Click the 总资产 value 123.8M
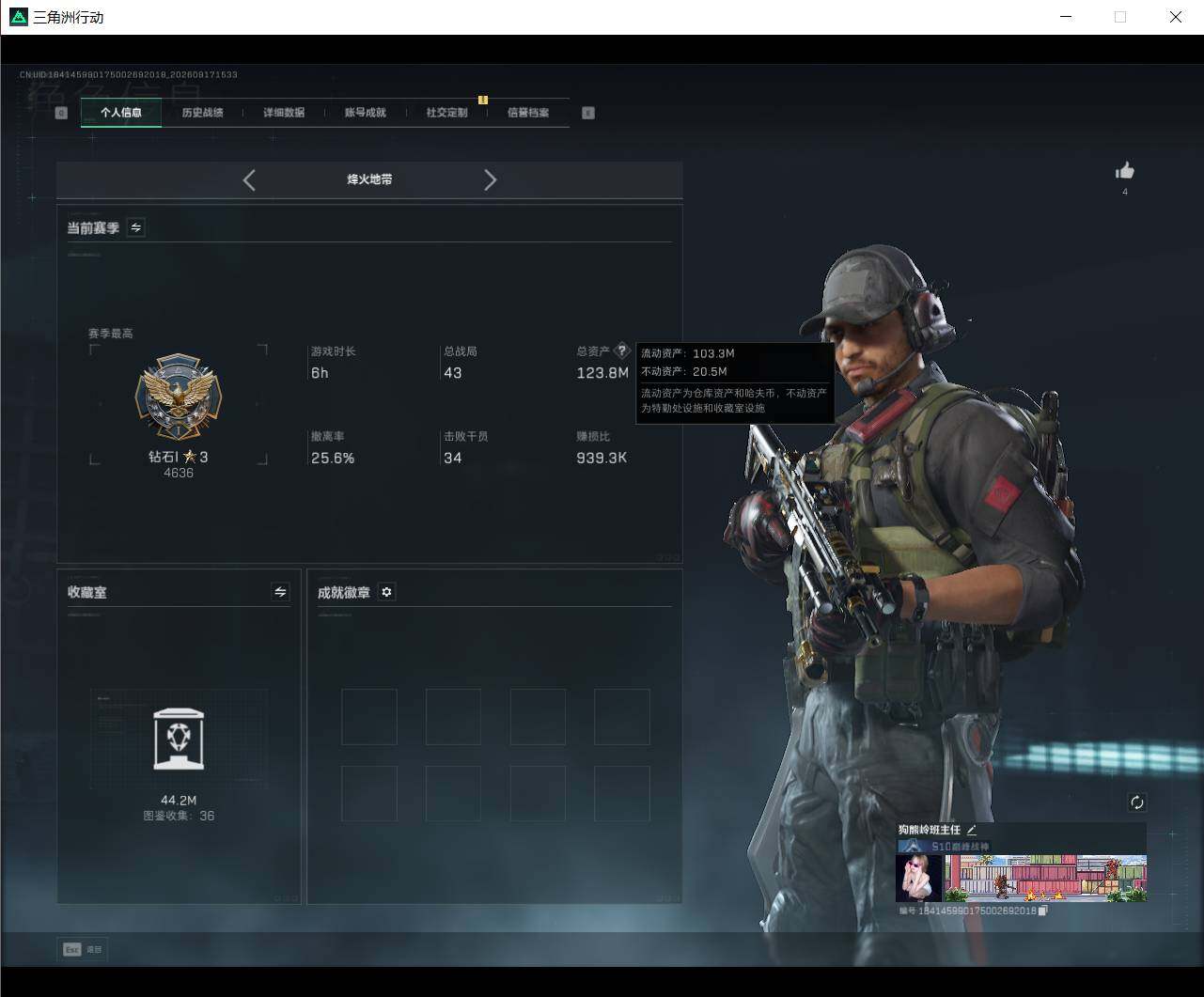 click(602, 373)
